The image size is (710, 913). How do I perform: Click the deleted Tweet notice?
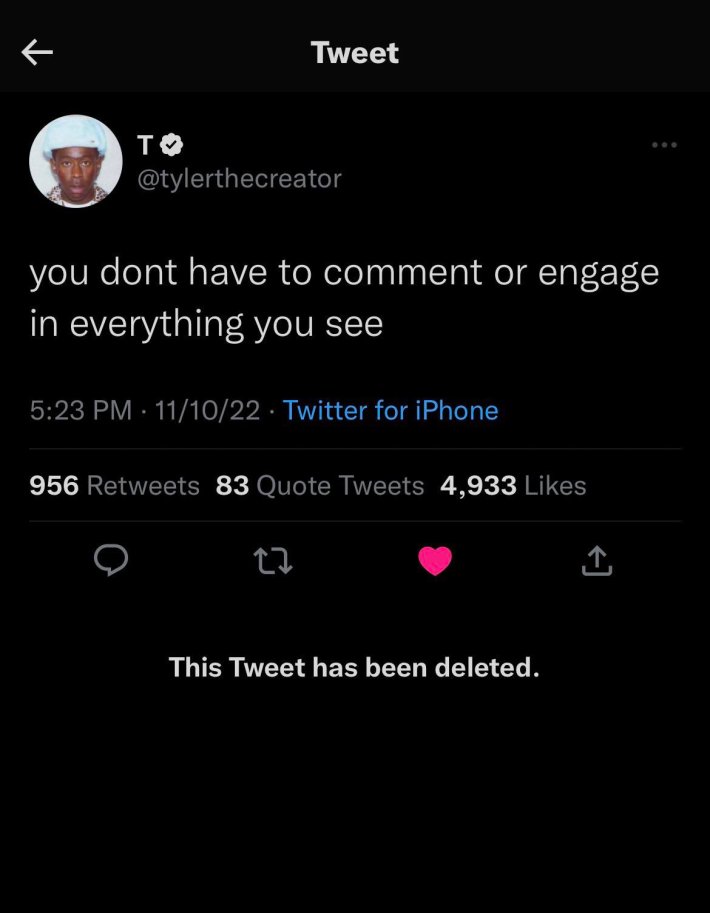[354, 667]
